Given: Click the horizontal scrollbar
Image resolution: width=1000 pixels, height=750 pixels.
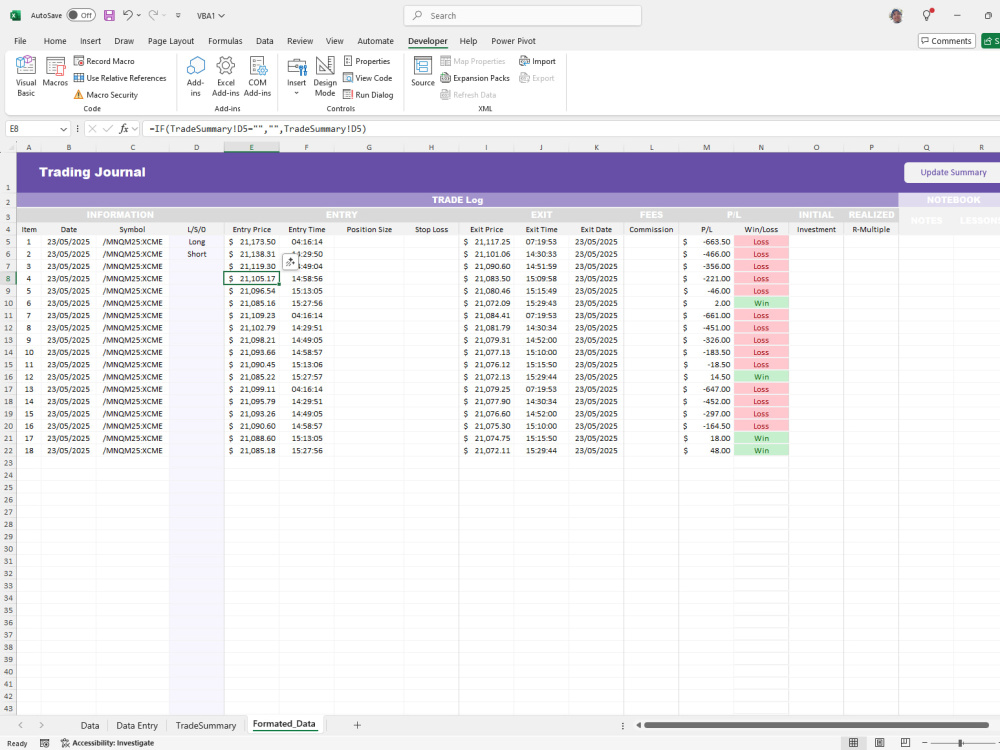Looking at the screenshot, I should pos(816,725).
